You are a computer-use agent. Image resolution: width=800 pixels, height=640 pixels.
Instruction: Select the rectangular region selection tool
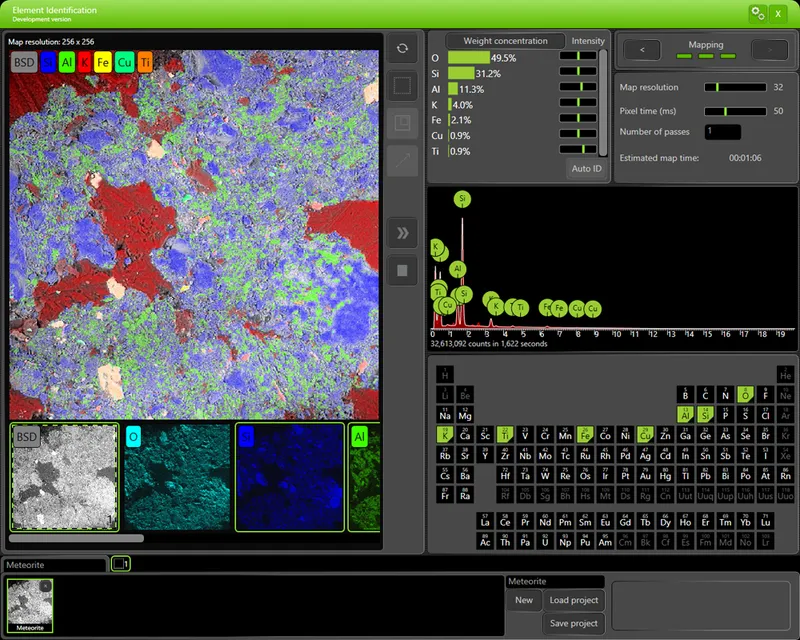(x=402, y=85)
